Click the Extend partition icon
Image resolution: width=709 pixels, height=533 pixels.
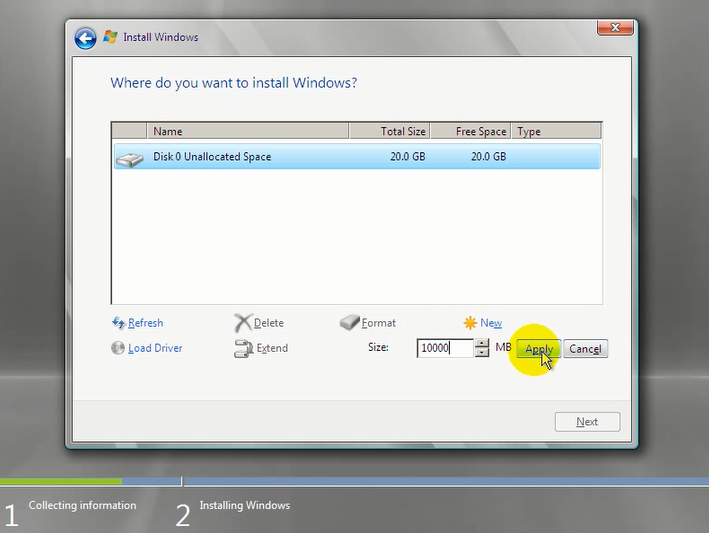pos(244,349)
